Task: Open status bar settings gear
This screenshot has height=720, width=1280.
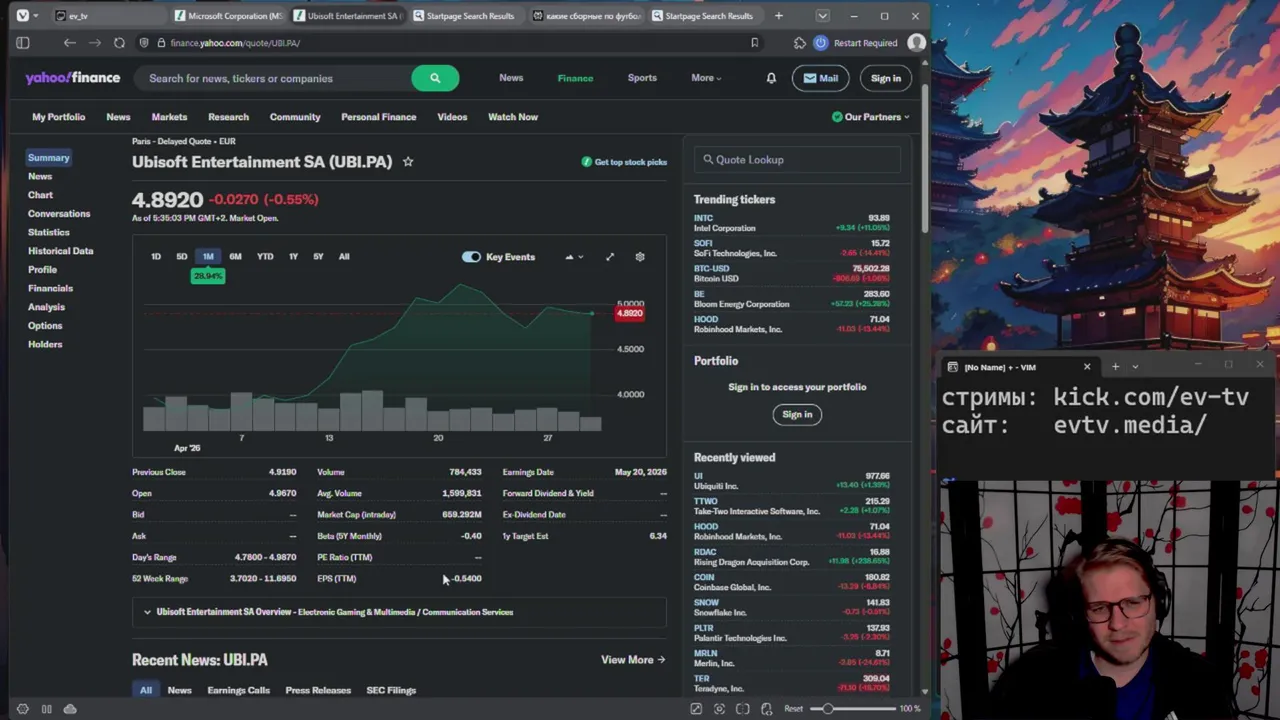Action: (23, 709)
